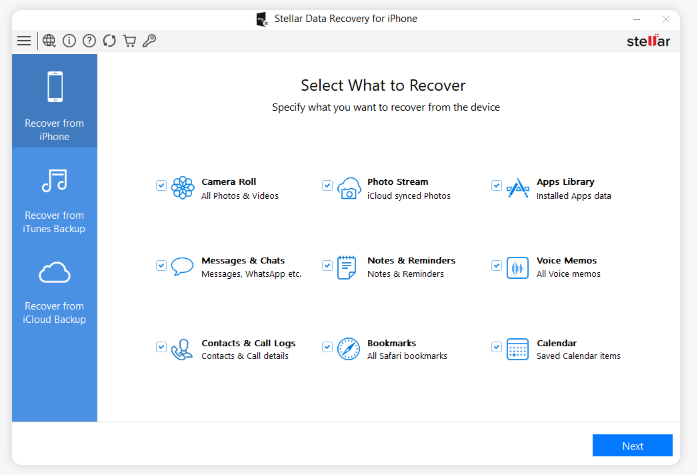The height and width of the screenshot is (475, 697).
Task: Select Recover from iPhone tab
Action: coord(54,101)
